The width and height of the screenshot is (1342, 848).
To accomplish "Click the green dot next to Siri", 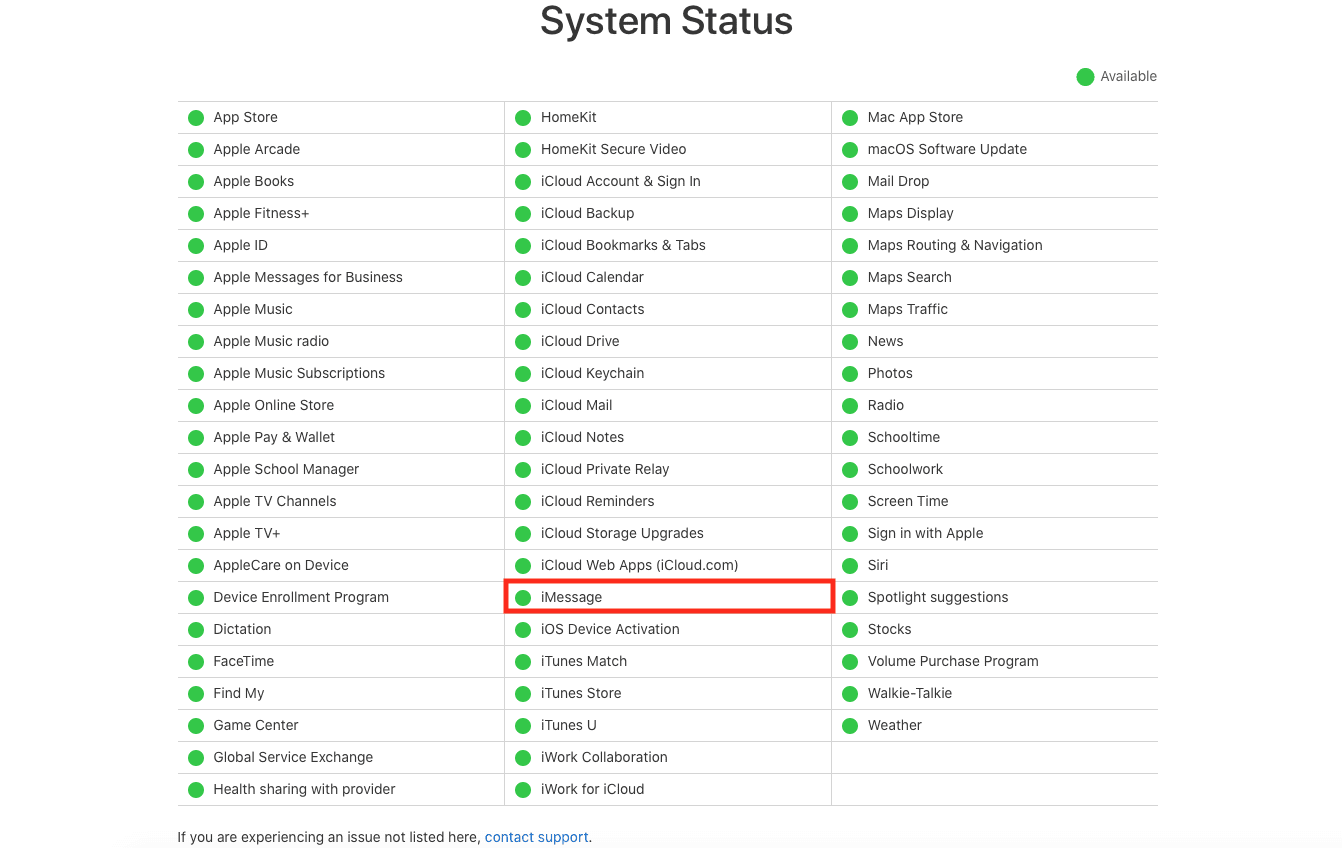I will (x=850, y=566).
